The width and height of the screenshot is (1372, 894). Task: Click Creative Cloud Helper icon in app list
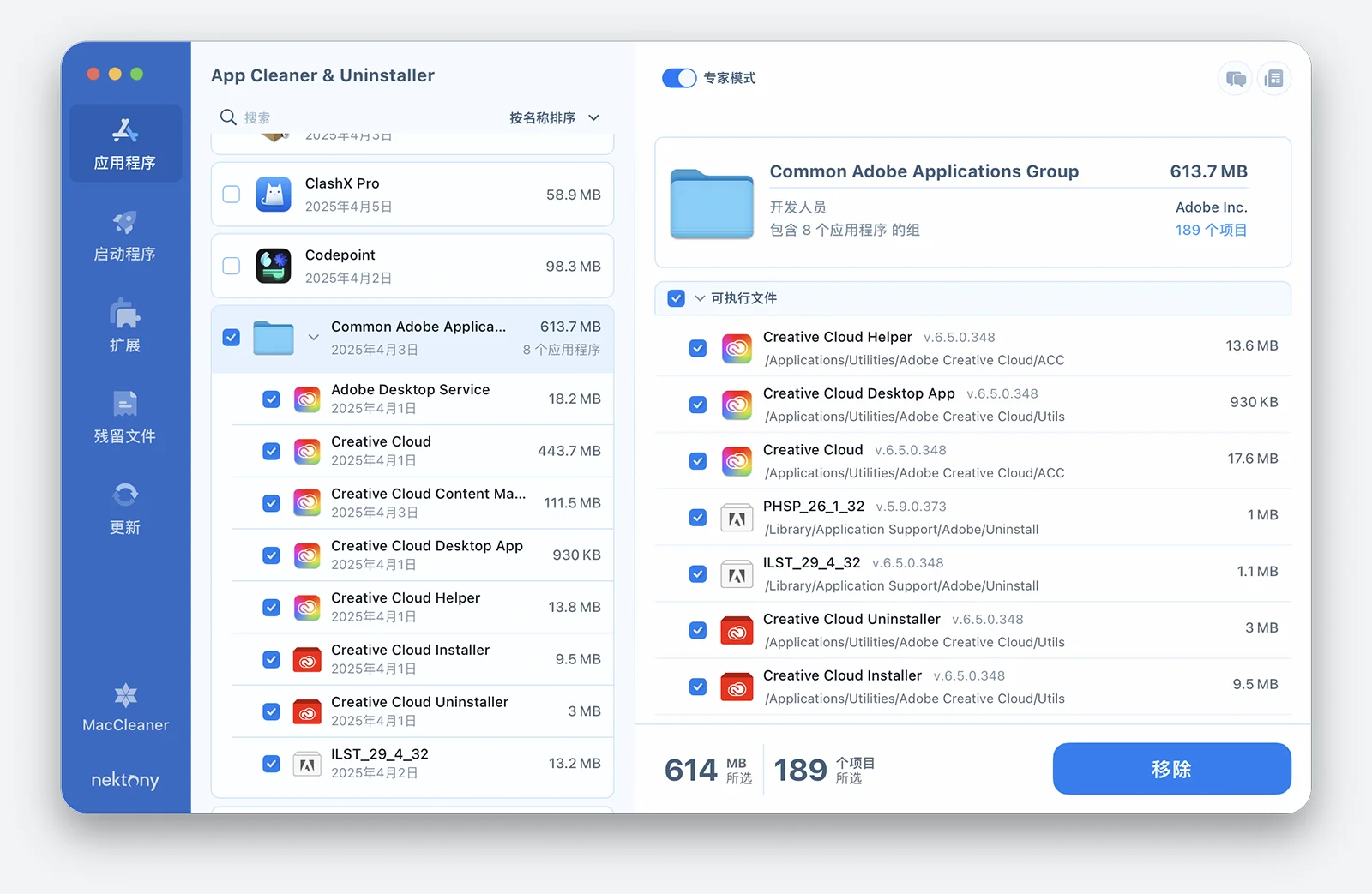pyautogui.click(x=307, y=608)
